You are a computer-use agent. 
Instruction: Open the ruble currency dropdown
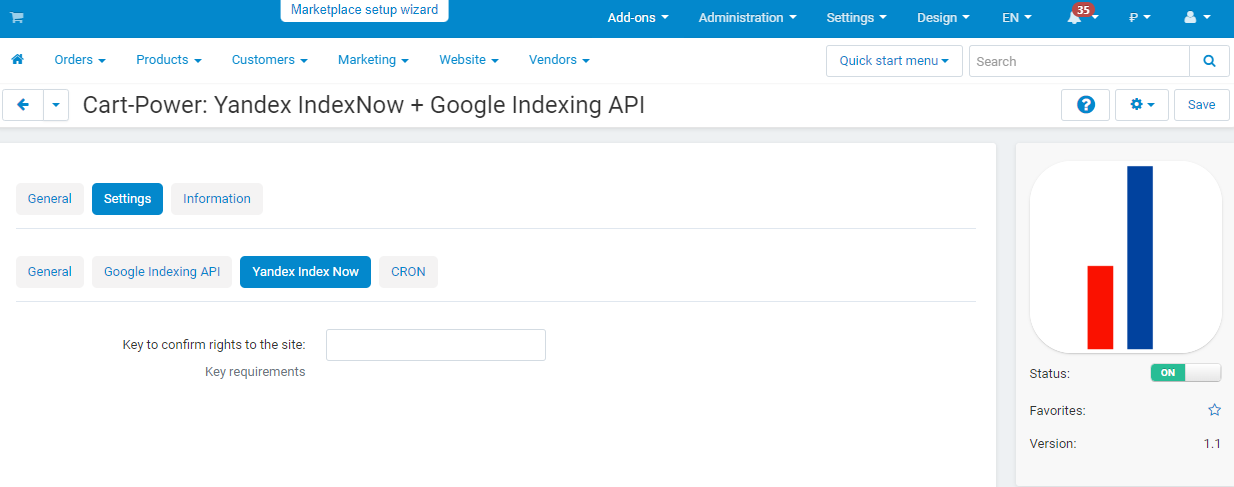(1140, 18)
